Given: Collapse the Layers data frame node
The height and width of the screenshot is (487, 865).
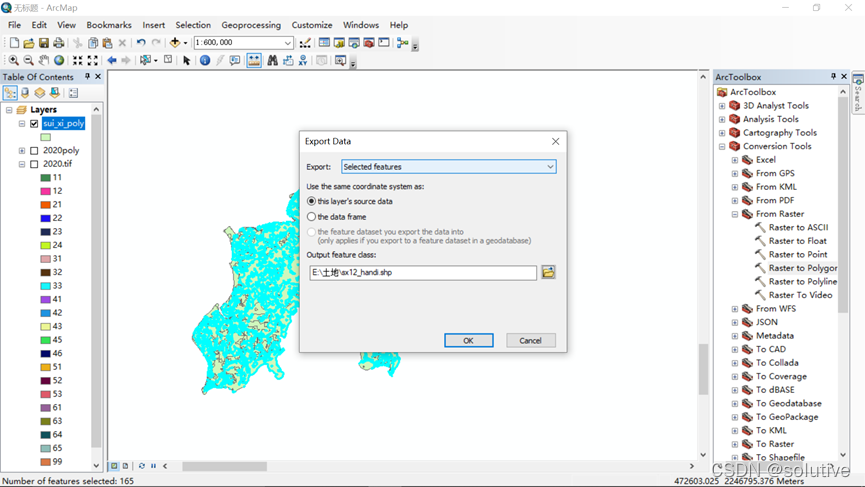Looking at the screenshot, I should pos(9,110).
